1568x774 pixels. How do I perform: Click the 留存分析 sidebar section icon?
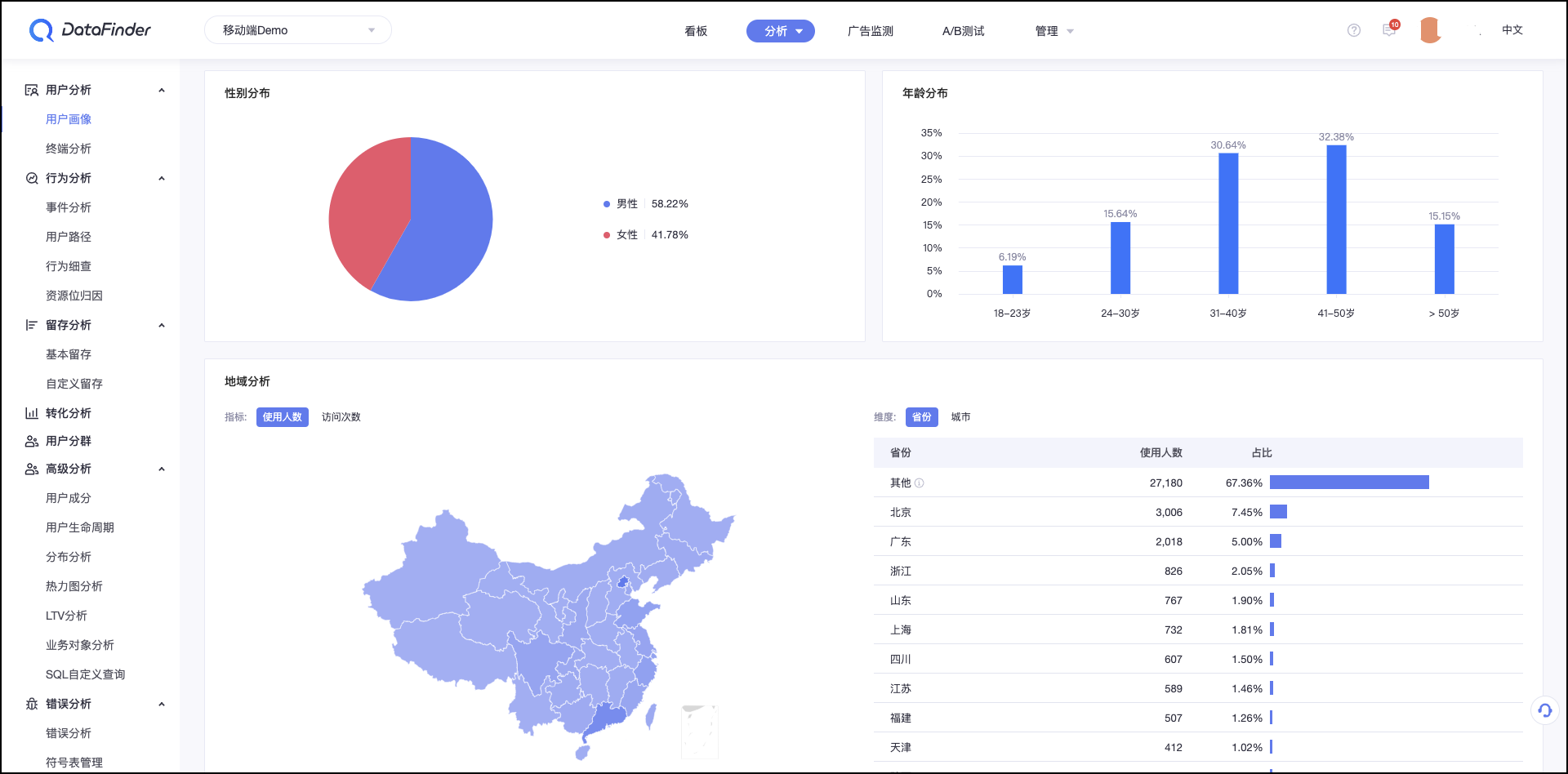(32, 325)
